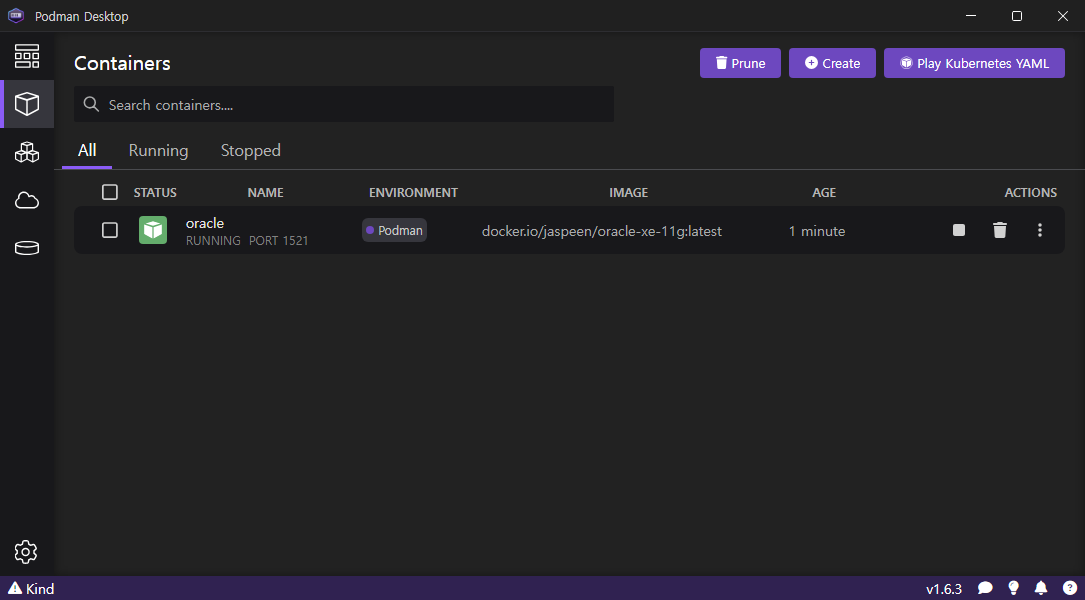Click Play Kubernetes YAML button
Screen dimensions: 1085x600
tap(974, 63)
